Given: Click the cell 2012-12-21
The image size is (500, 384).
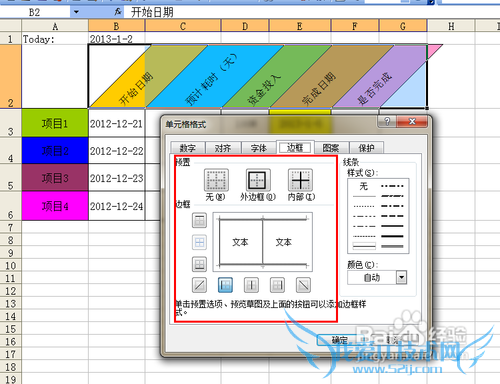Looking at the screenshot, I should pyautogui.click(x=116, y=123).
